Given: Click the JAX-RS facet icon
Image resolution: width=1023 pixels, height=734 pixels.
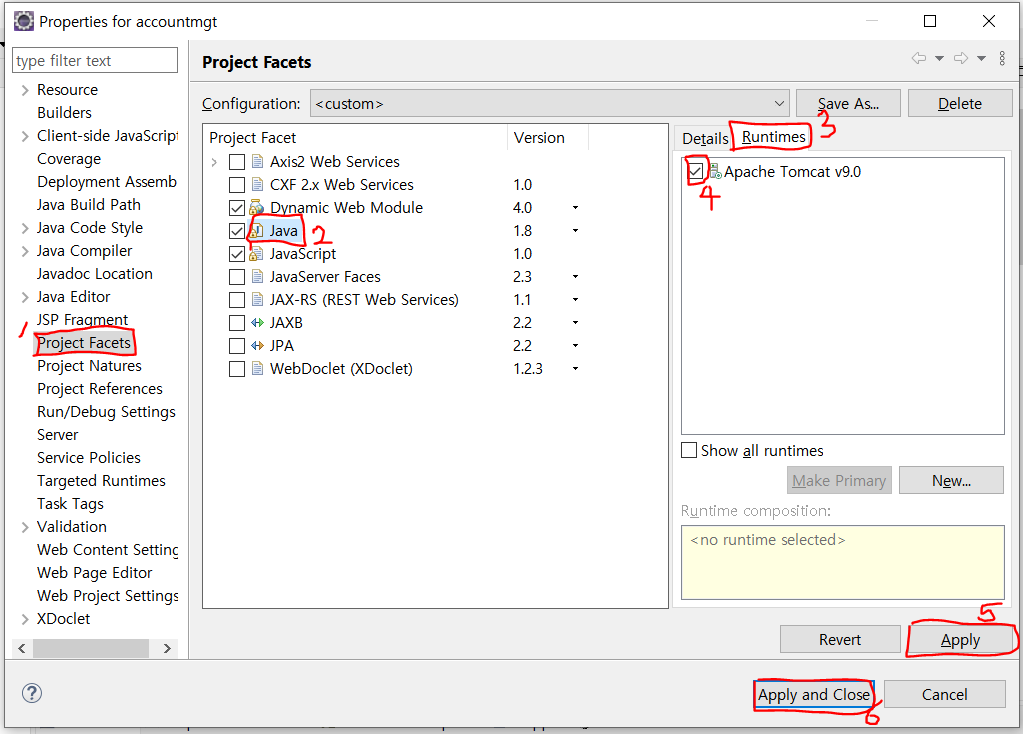Looking at the screenshot, I should tap(258, 299).
